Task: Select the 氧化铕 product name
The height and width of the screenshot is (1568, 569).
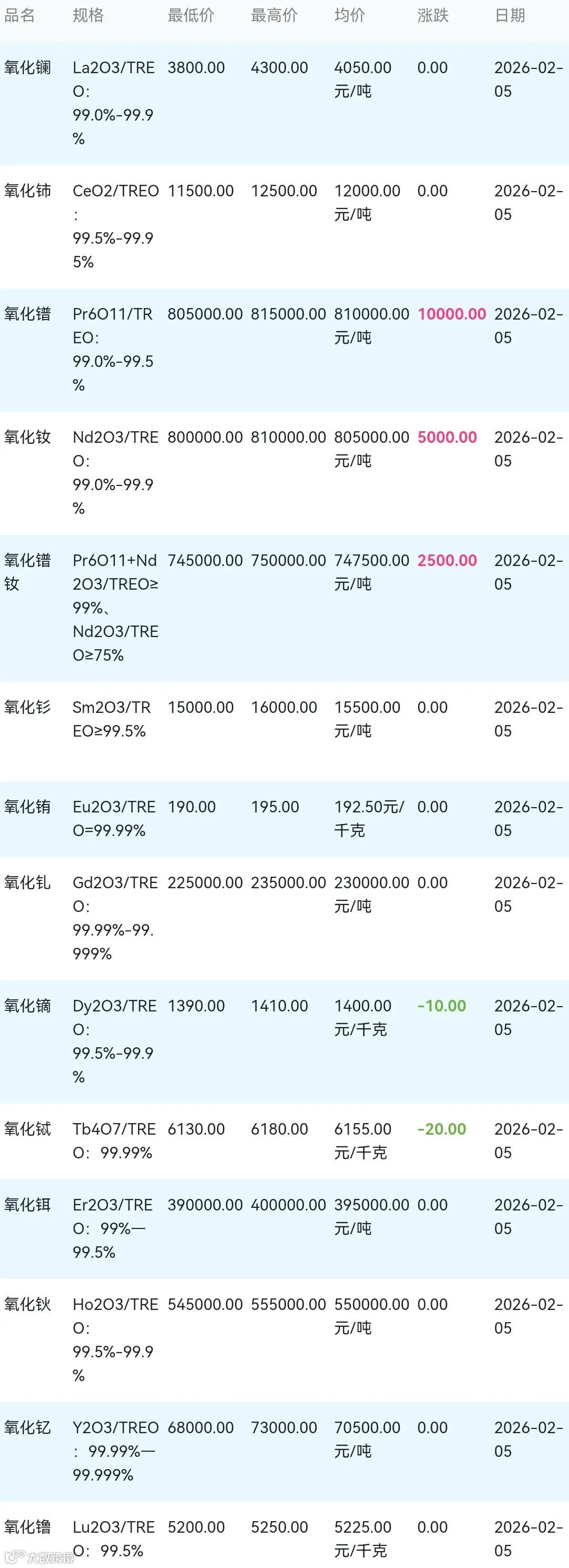Action: coord(27,807)
